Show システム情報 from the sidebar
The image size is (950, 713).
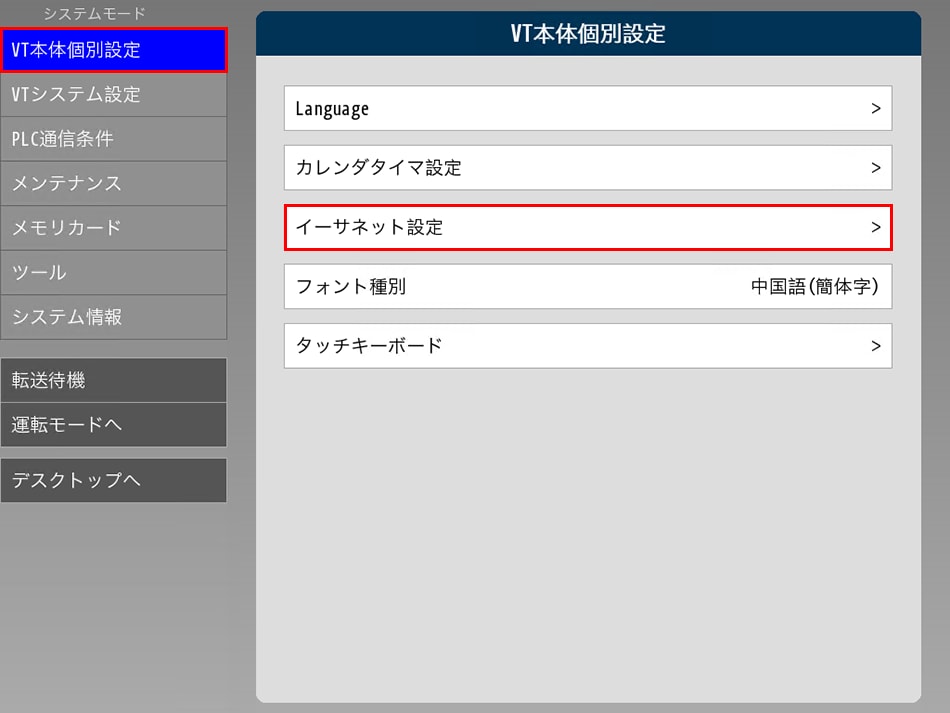pos(113,317)
